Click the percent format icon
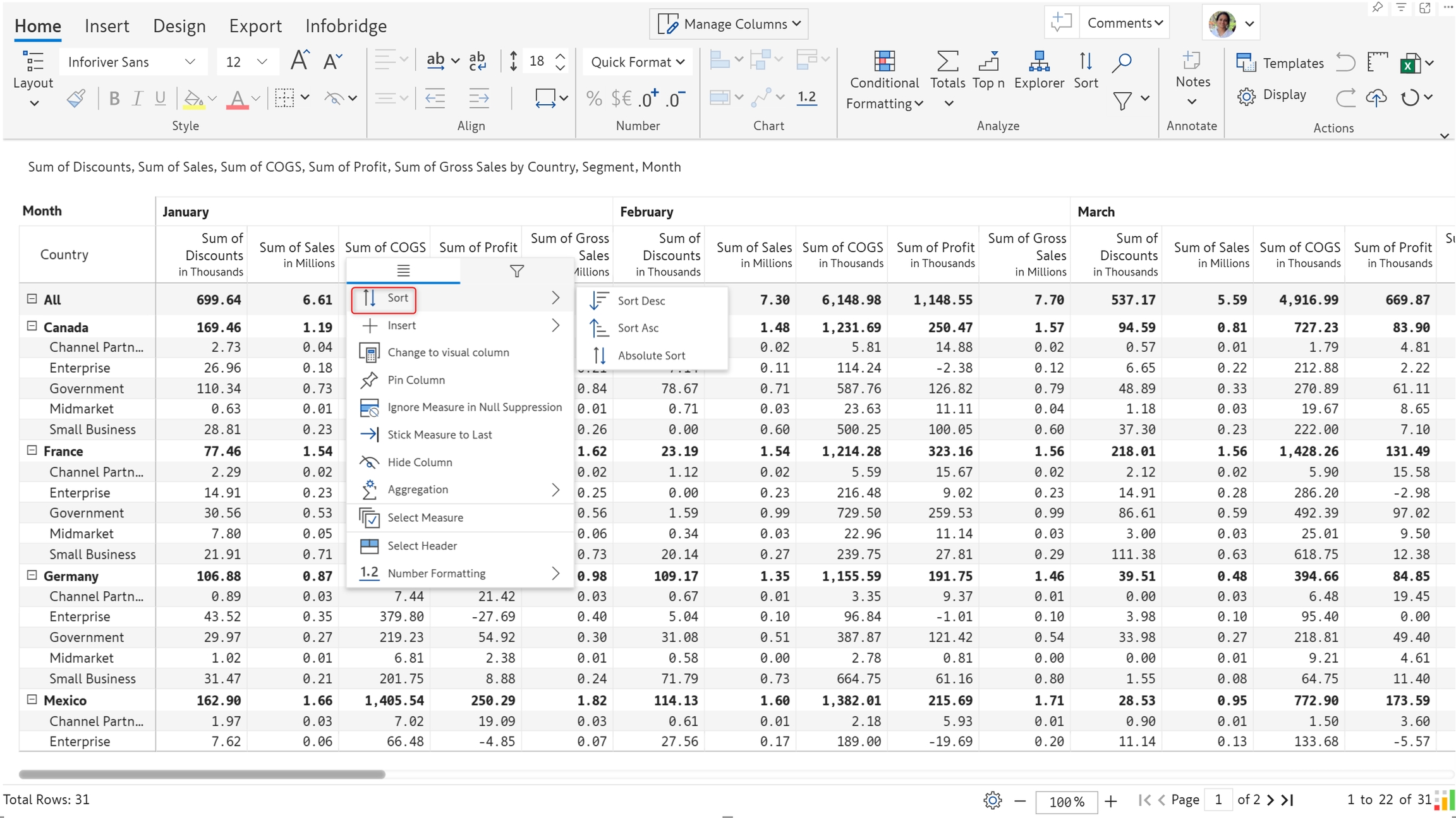 click(593, 99)
